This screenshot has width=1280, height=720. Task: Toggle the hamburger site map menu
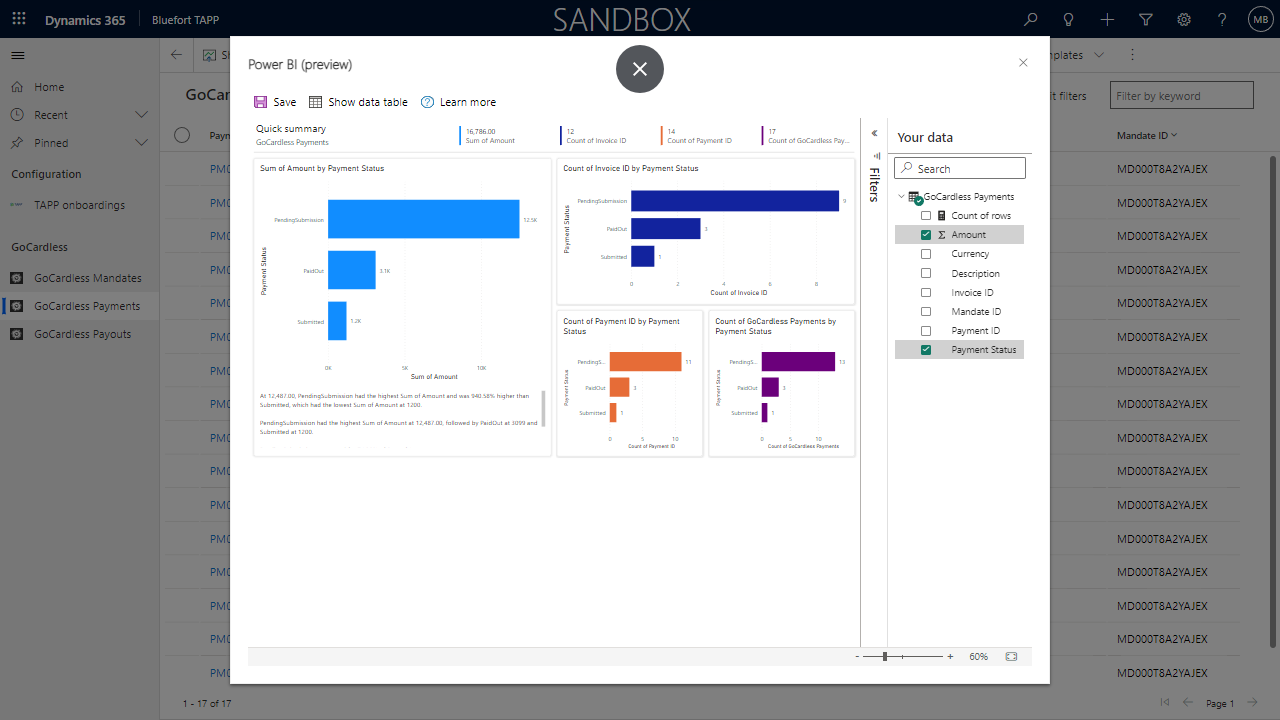coord(18,55)
